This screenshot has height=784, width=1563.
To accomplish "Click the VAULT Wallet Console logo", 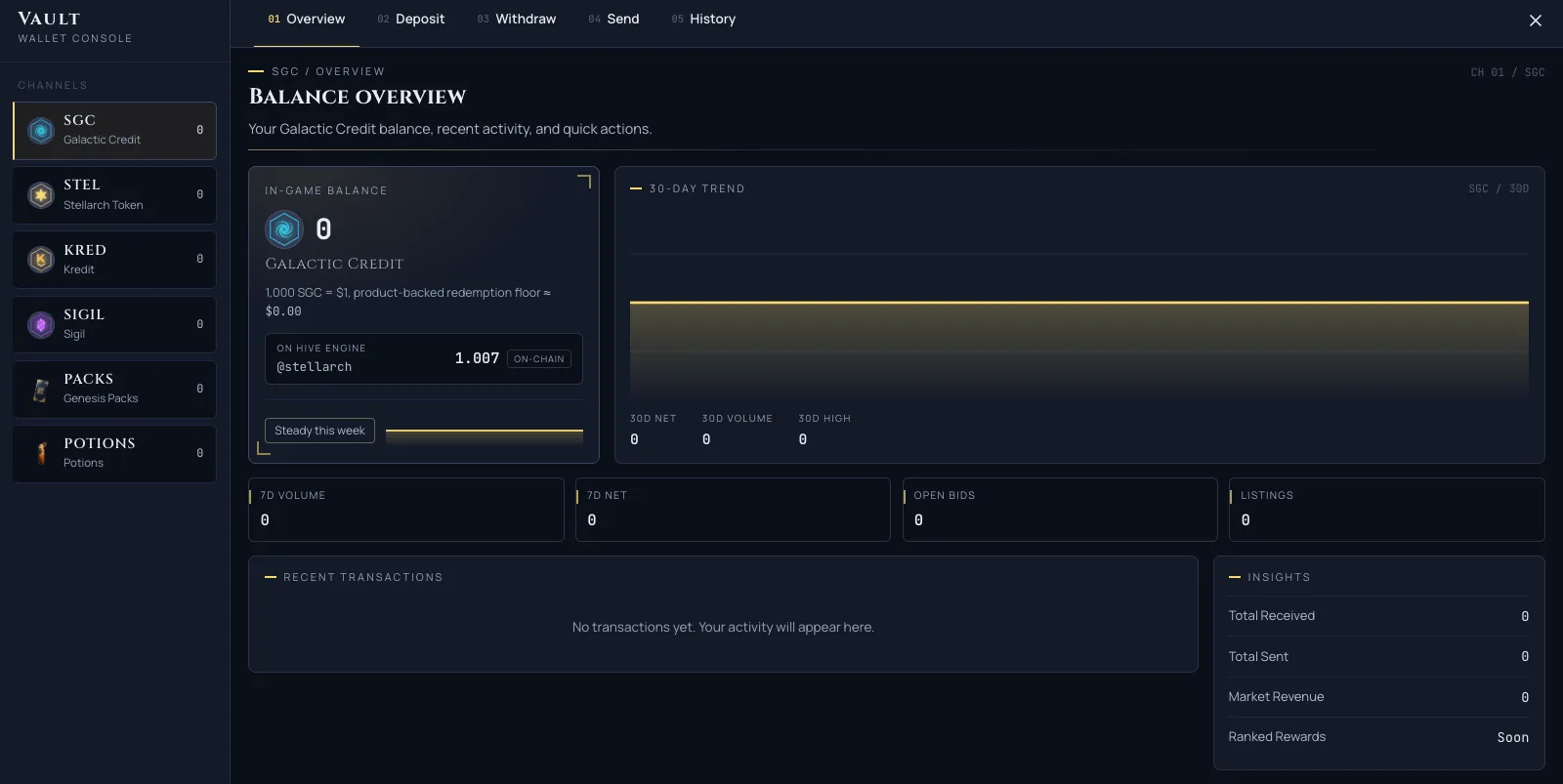I will [x=74, y=27].
